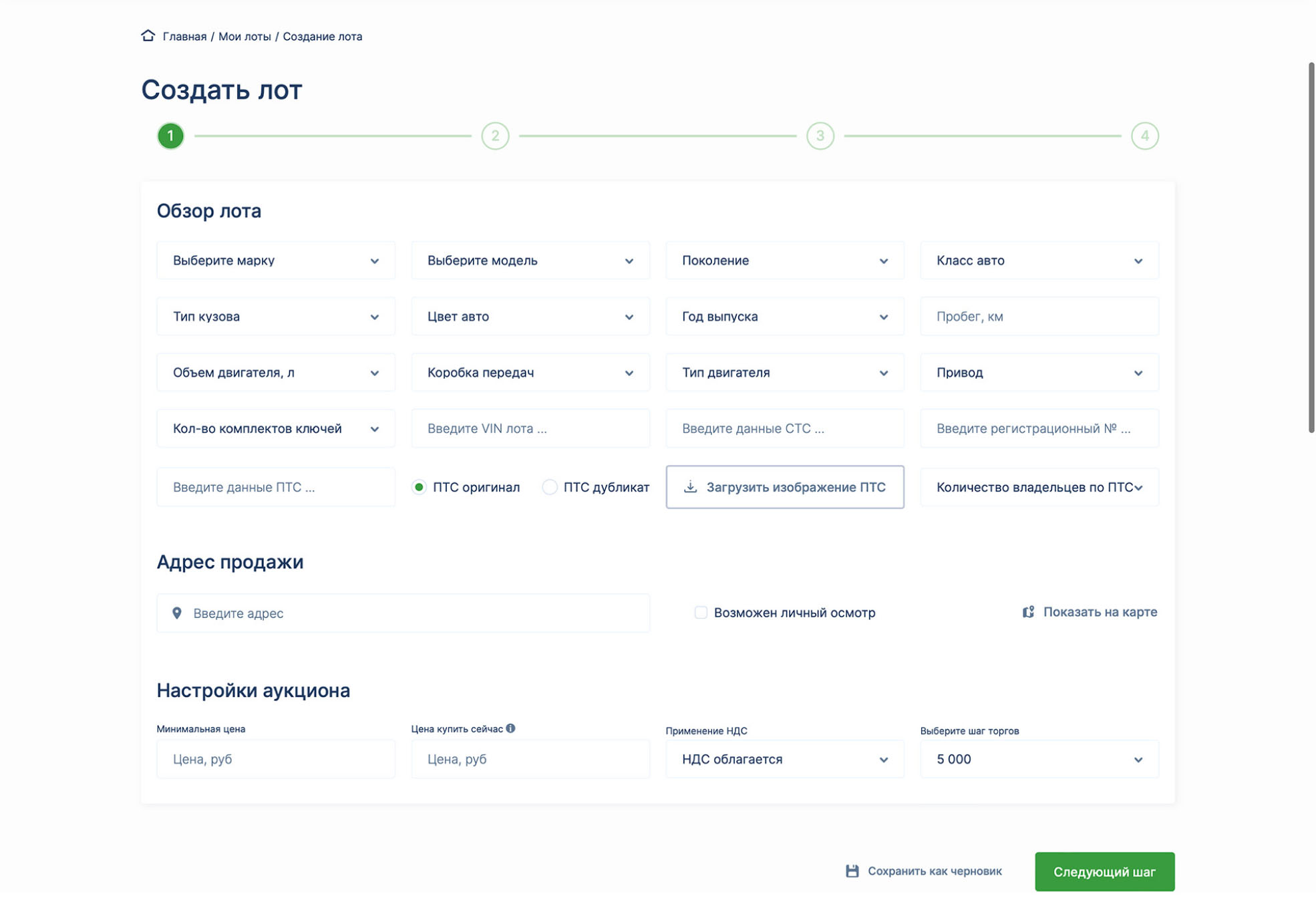The image size is (1316, 922).
Task: Click Загрузить изображение ПТС button
Action: 785,487
